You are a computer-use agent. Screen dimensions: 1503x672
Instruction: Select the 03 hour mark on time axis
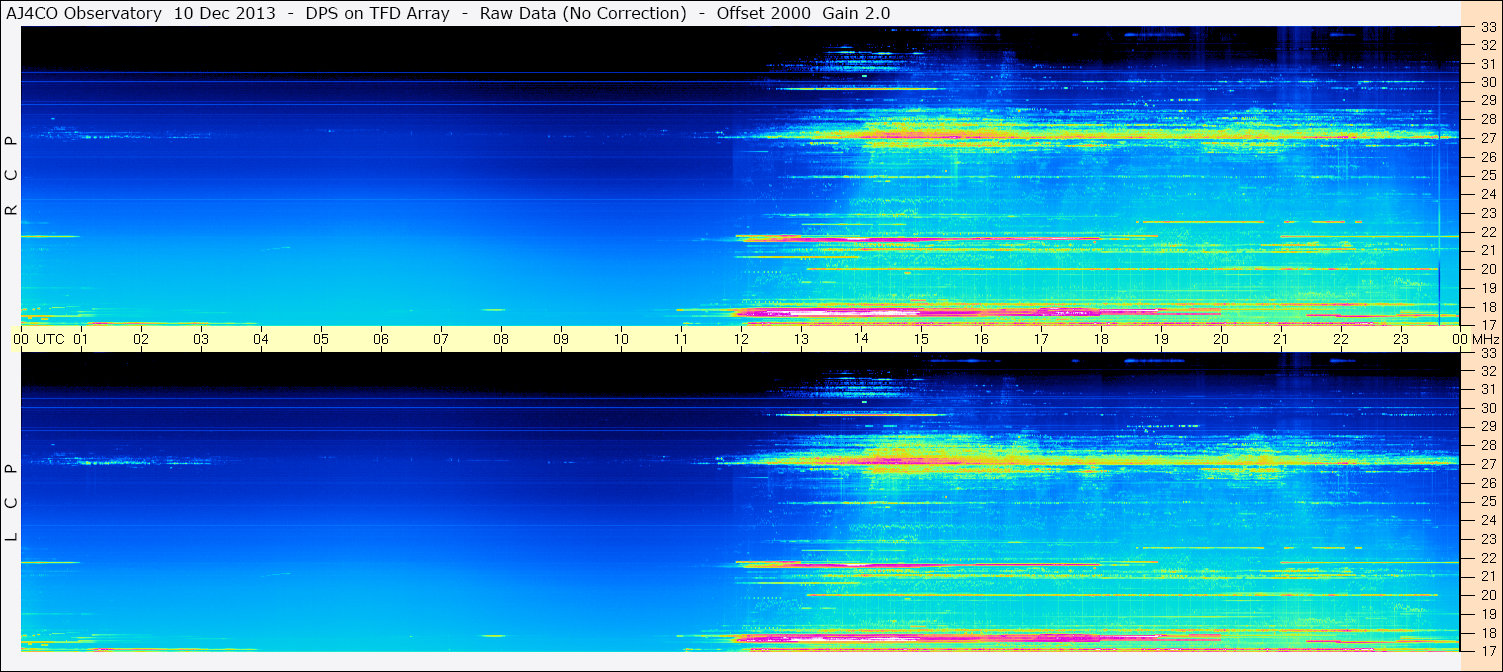point(201,340)
